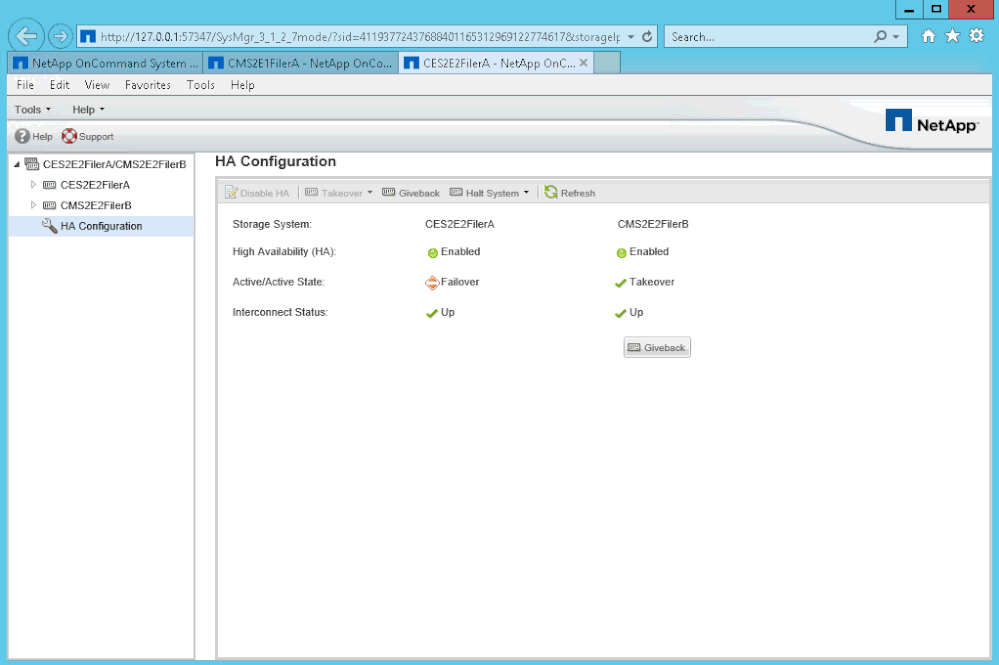
Task: Click the Enabled HA status for CMS2E2FilerB
Action: point(642,252)
